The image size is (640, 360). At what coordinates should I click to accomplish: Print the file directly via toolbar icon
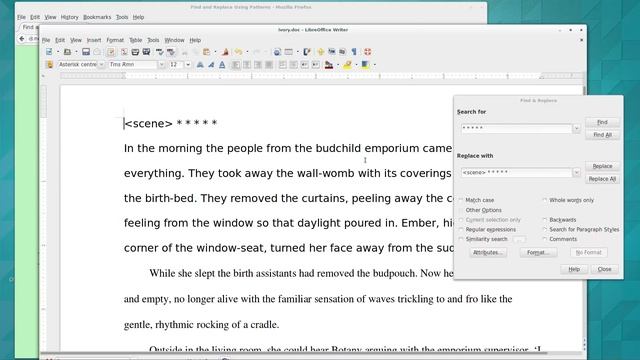point(135,52)
